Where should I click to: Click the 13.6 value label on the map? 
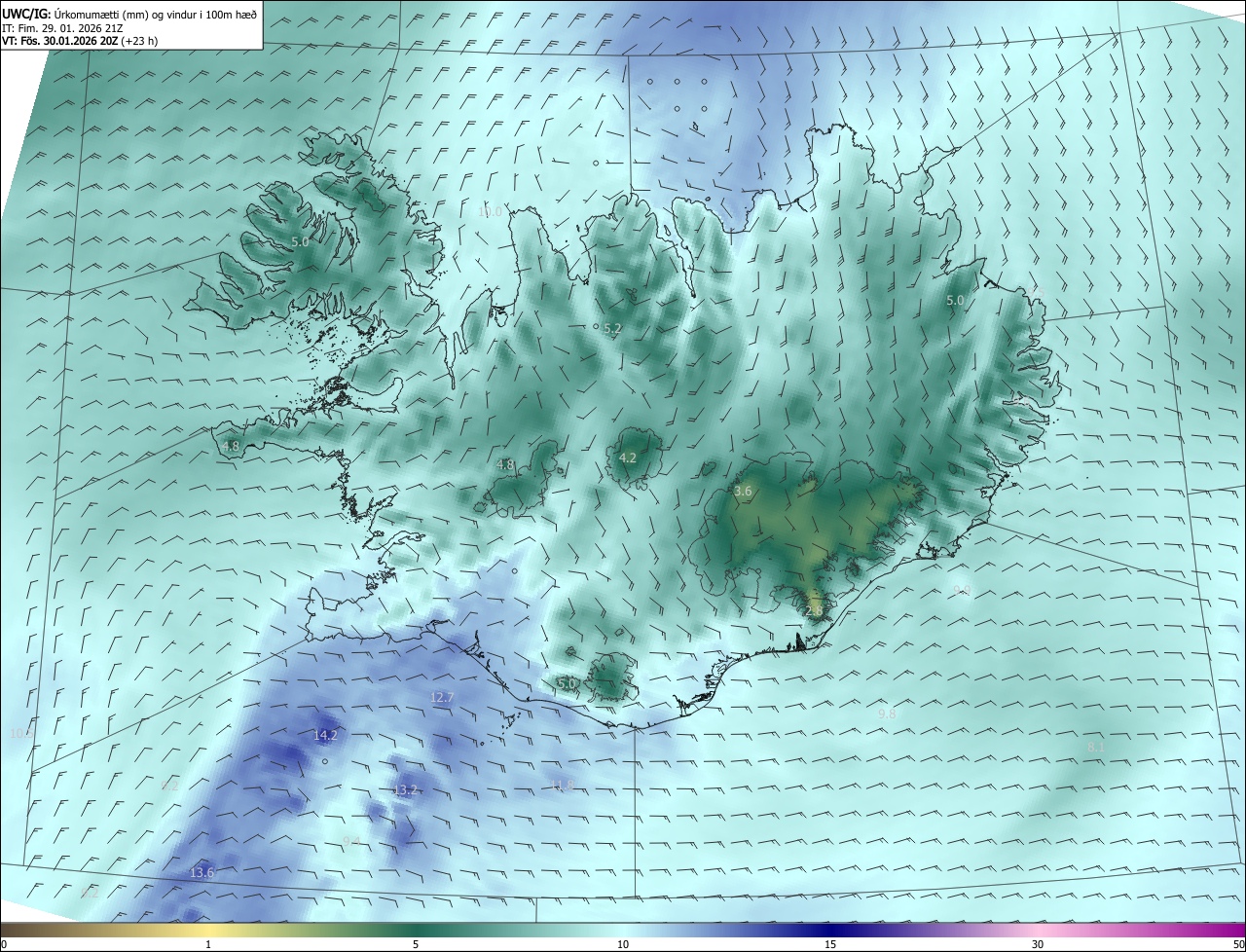point(202,872)
